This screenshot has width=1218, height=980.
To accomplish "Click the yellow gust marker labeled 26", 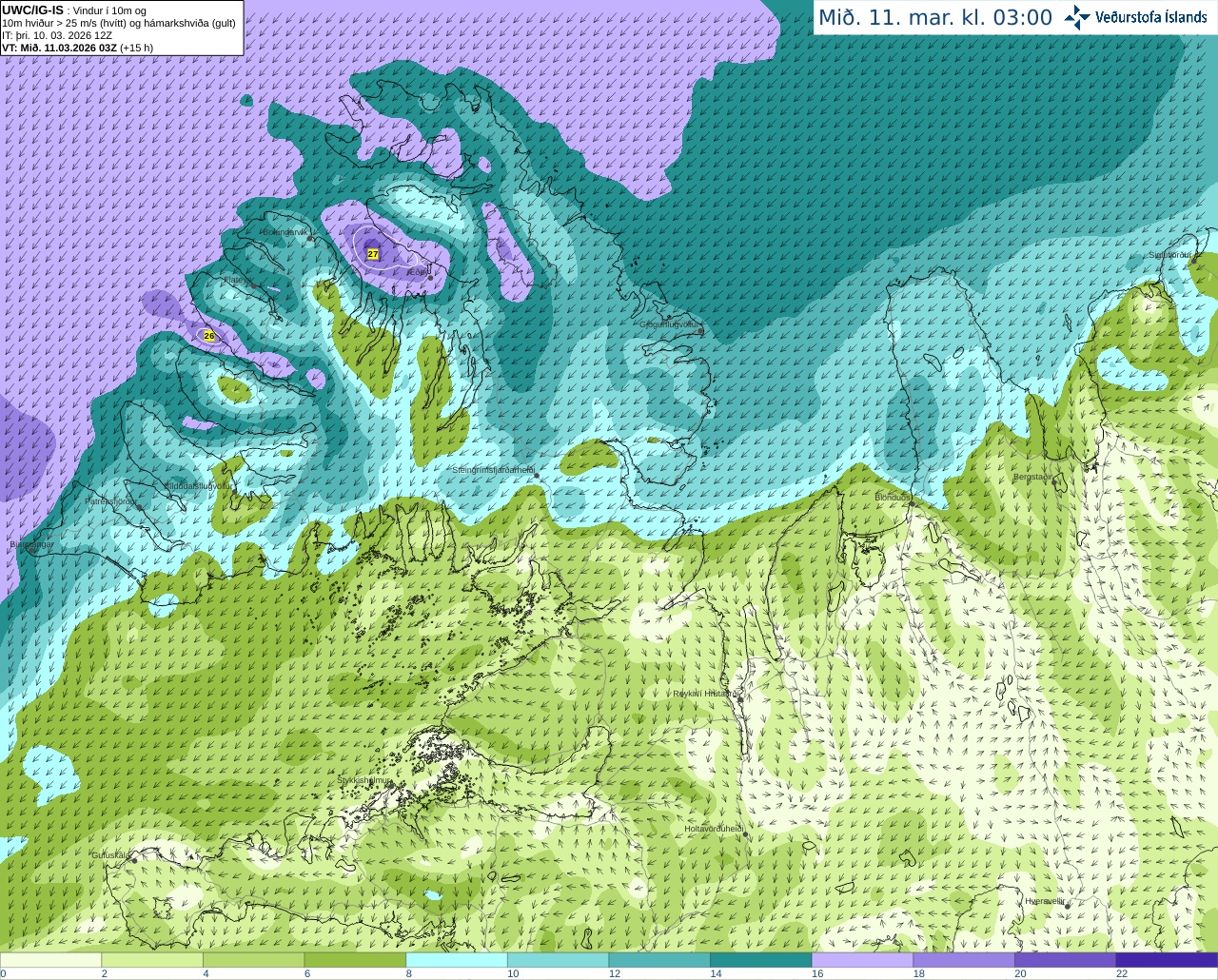I will (x=209, y=336).
